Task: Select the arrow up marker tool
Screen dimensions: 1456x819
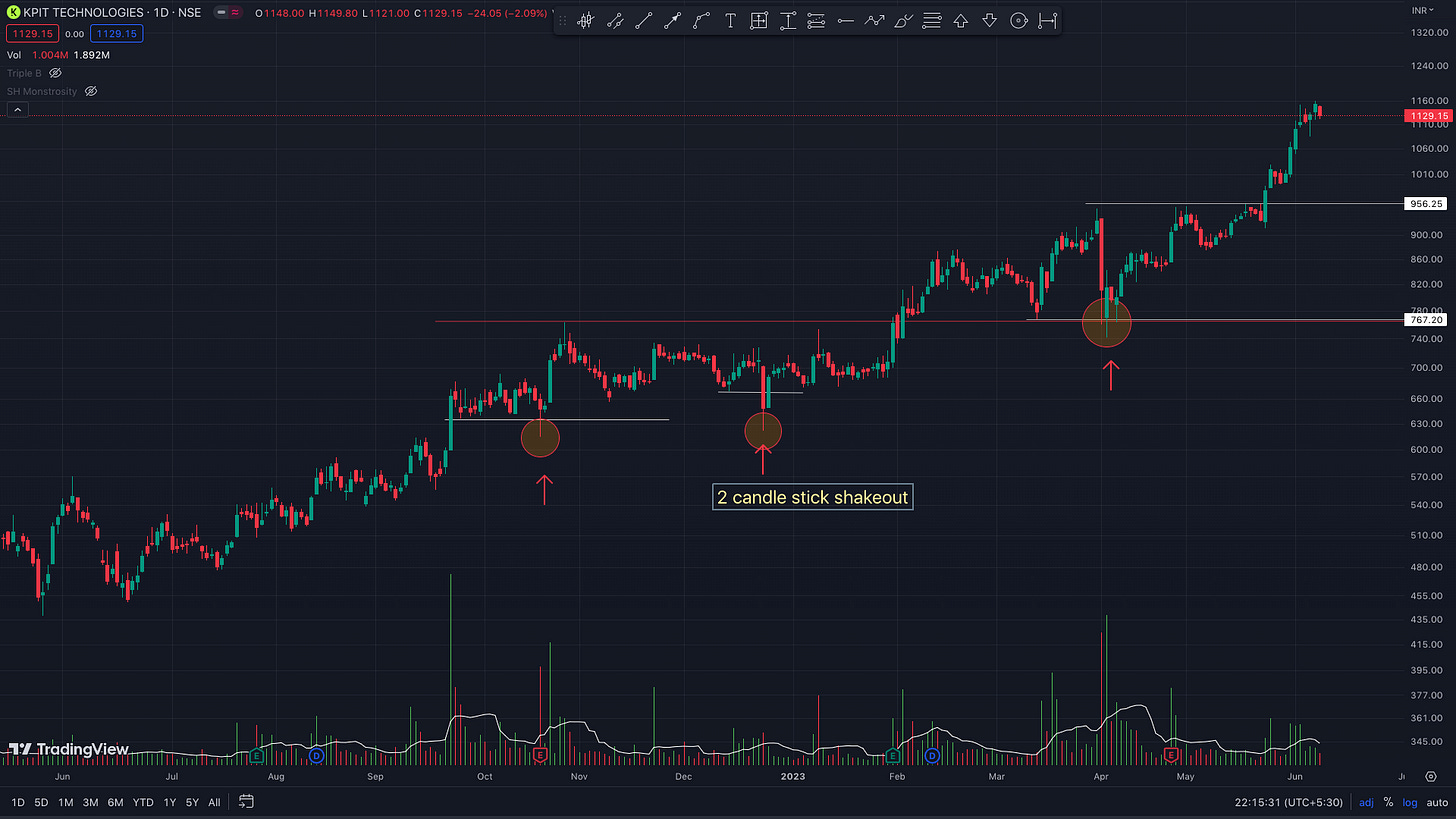Action: coord(961,20)
